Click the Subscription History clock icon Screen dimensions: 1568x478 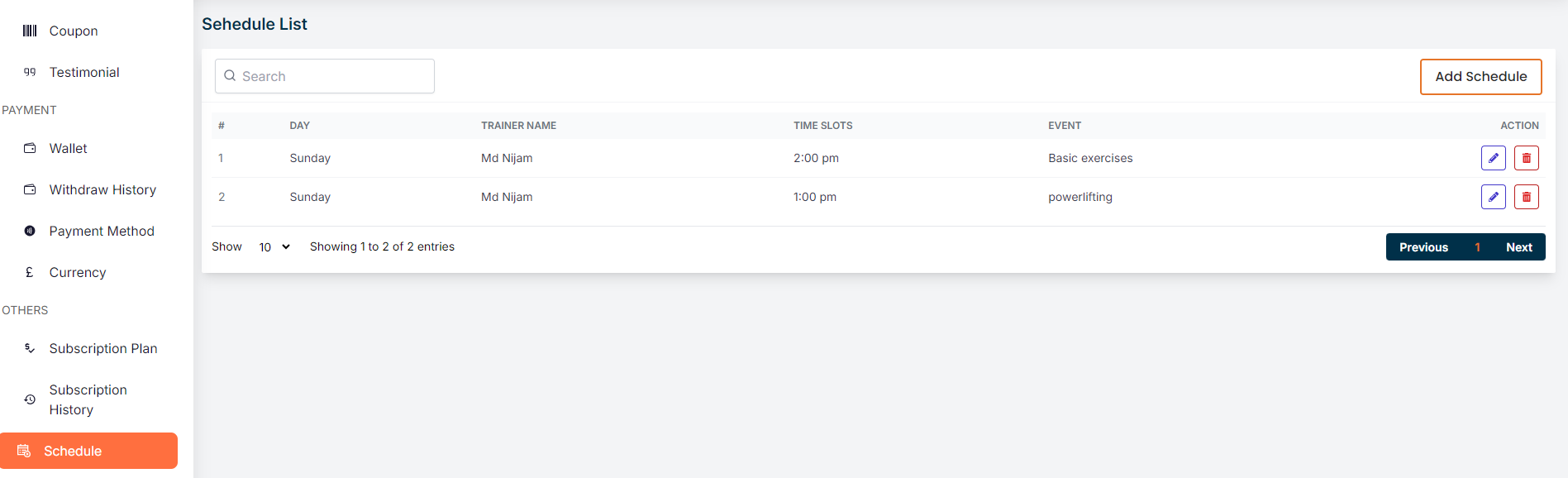coord(30,399)
